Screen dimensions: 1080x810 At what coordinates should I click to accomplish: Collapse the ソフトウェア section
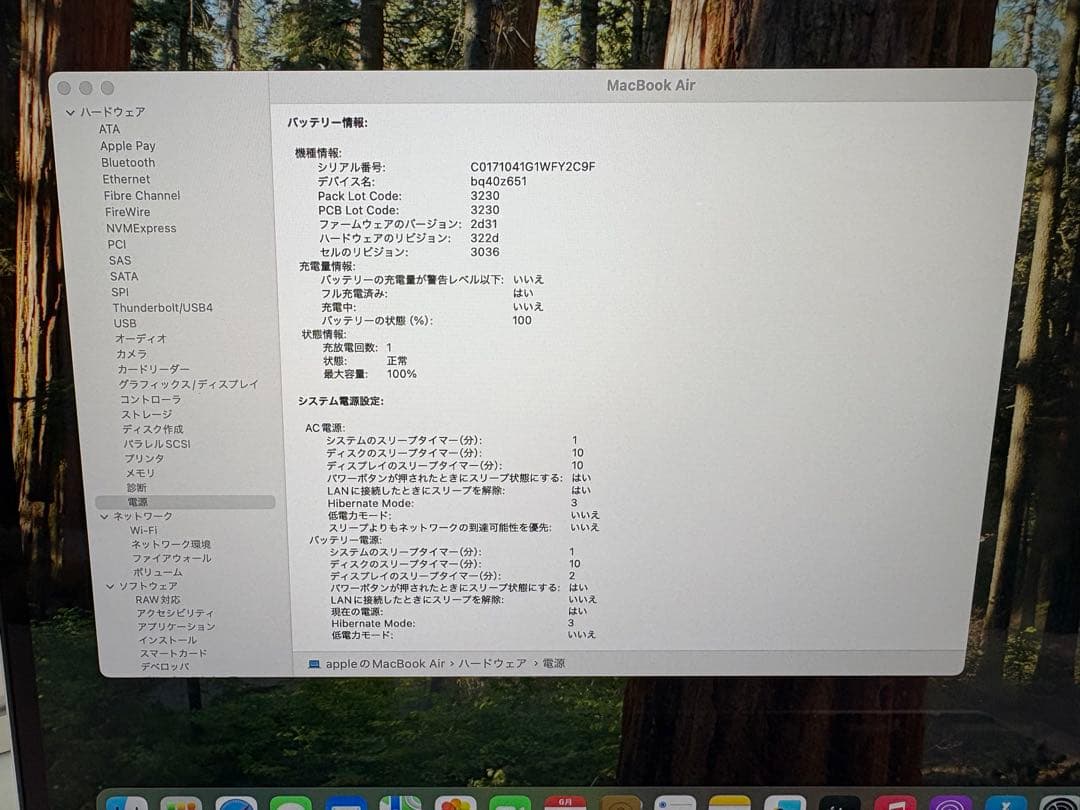110,584
